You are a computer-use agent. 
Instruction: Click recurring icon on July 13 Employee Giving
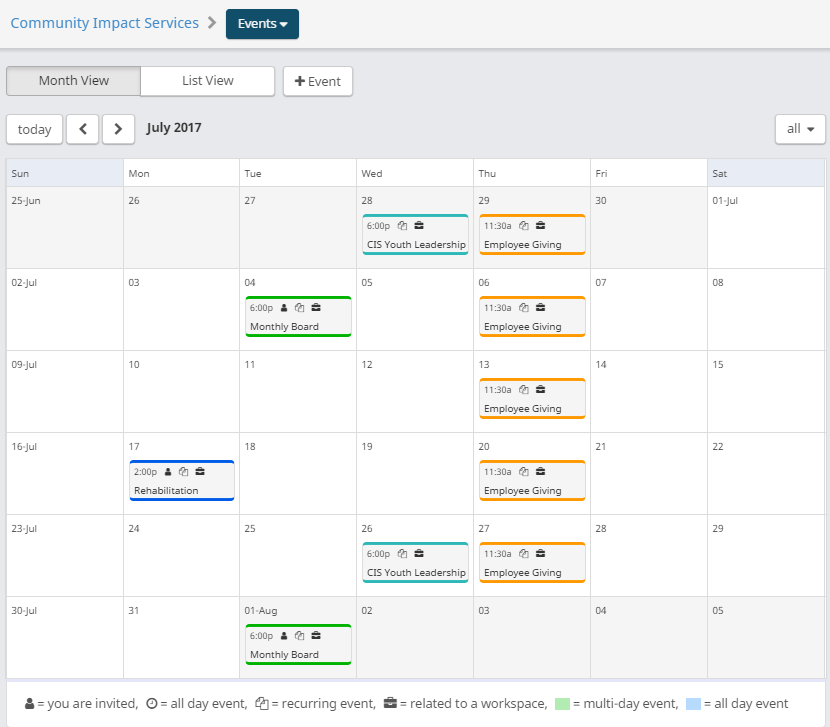524,390
